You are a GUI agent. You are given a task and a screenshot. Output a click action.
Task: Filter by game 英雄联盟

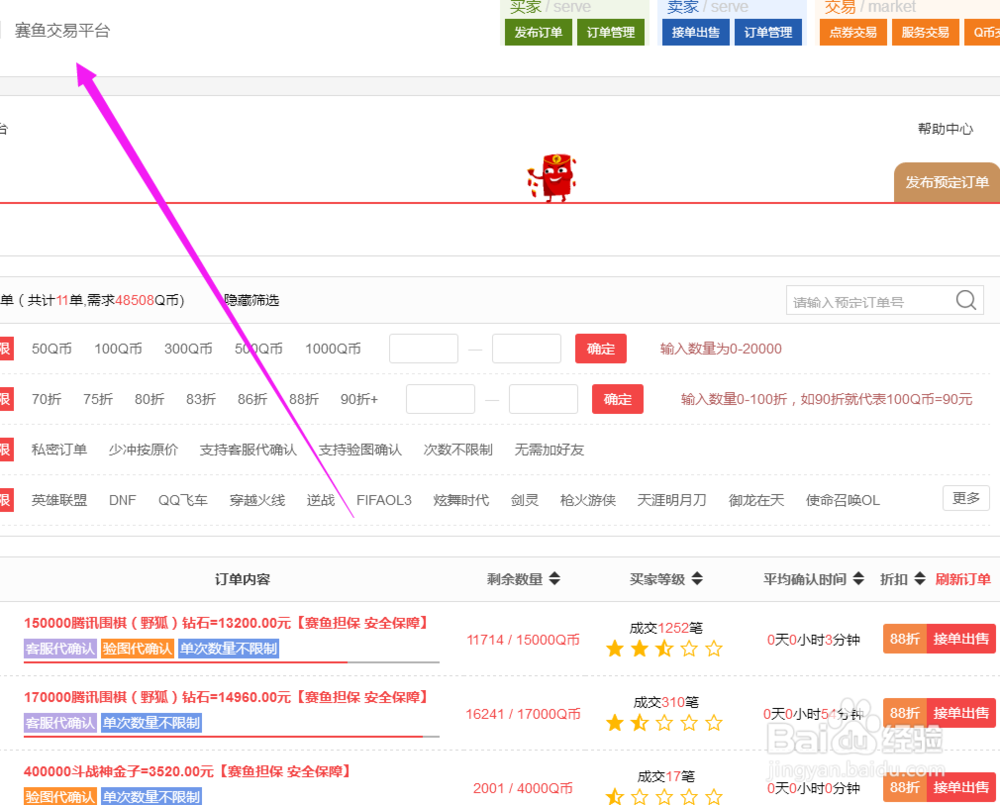(x=59, y=500)
